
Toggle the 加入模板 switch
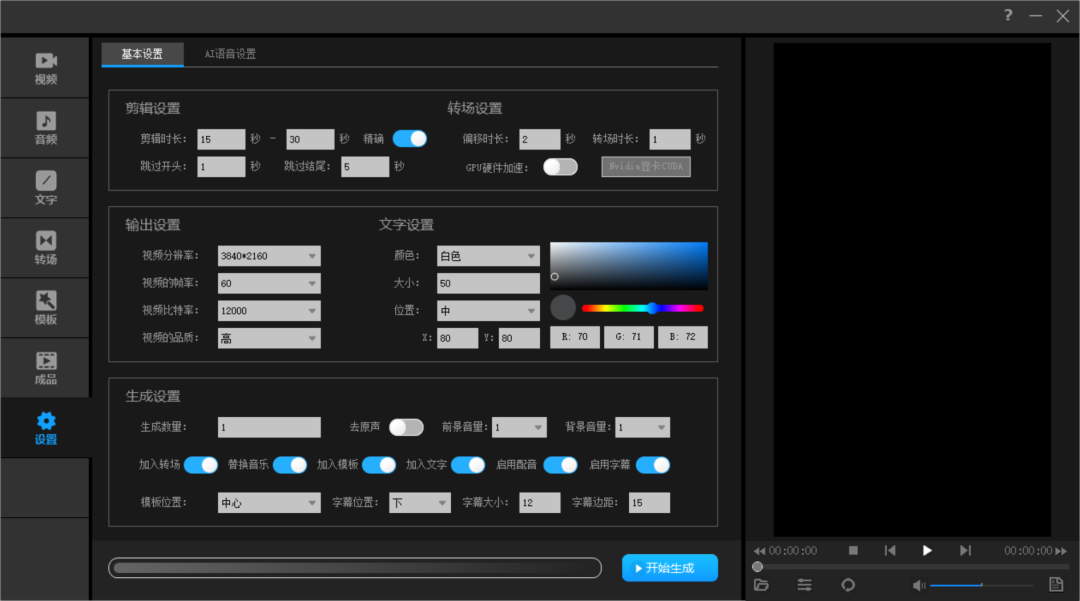(379, 465)
